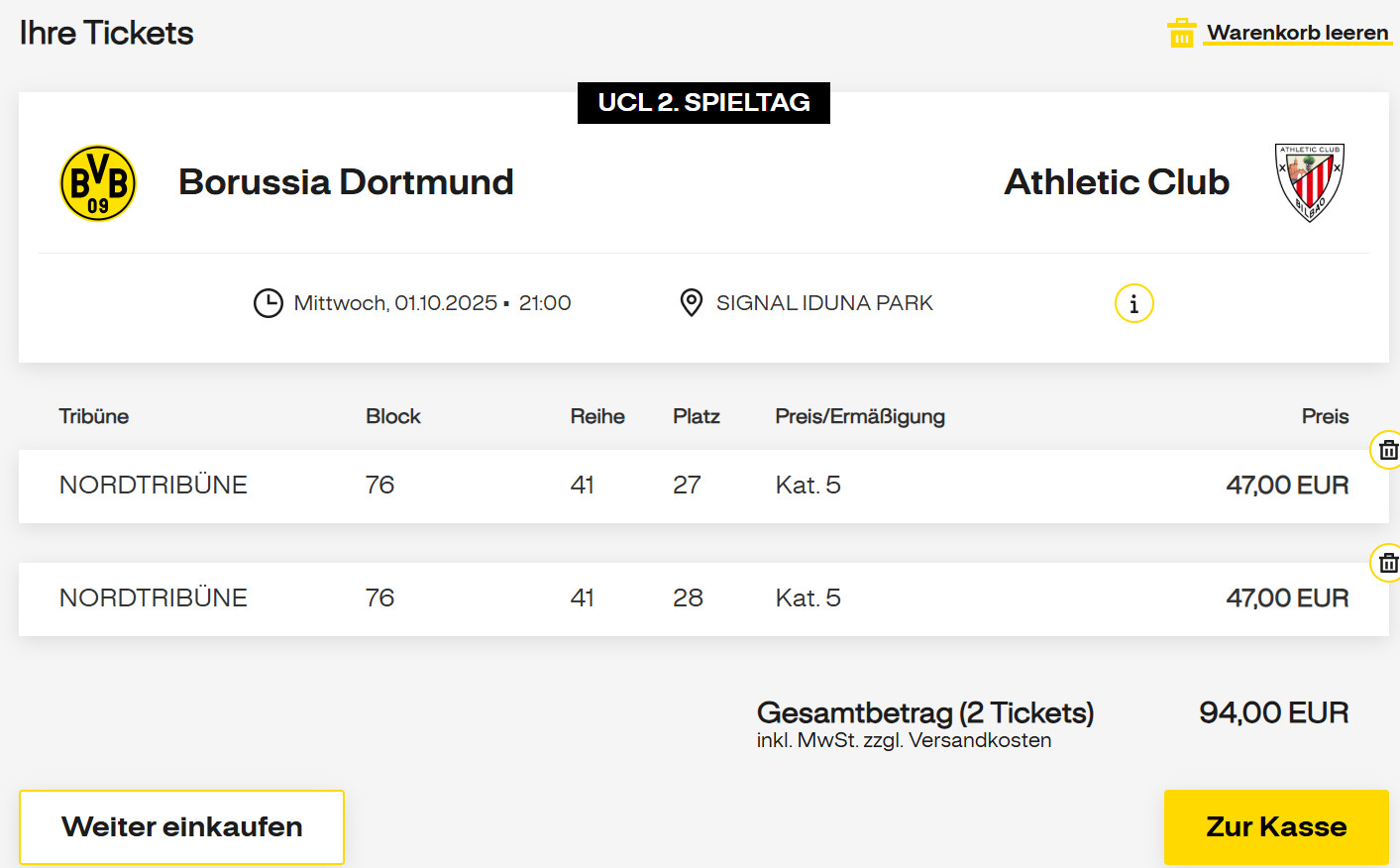Open the match info icon

tap(1133, 303)
